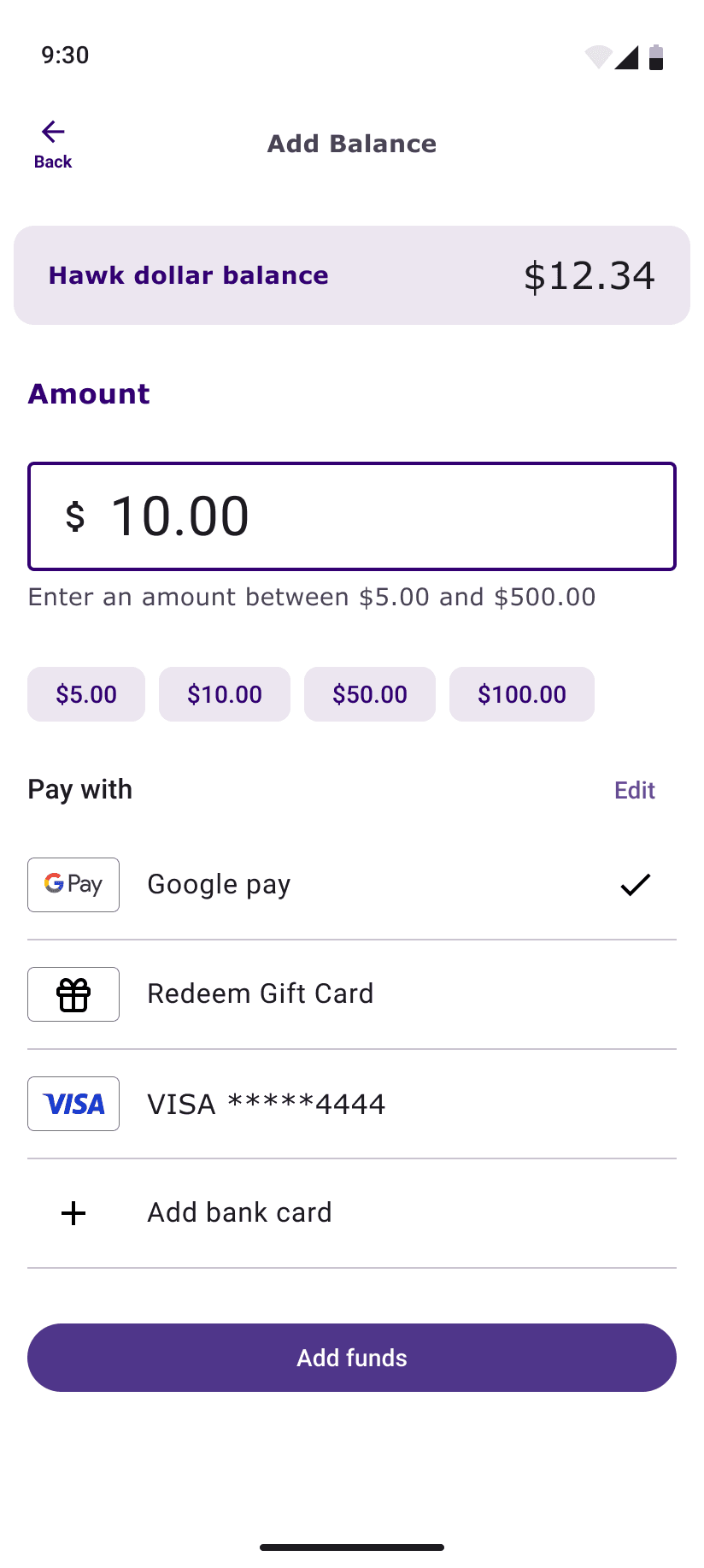
Task: Select the $10.00 preset amount
Action: pyautogui.click(x=224, y=694)
